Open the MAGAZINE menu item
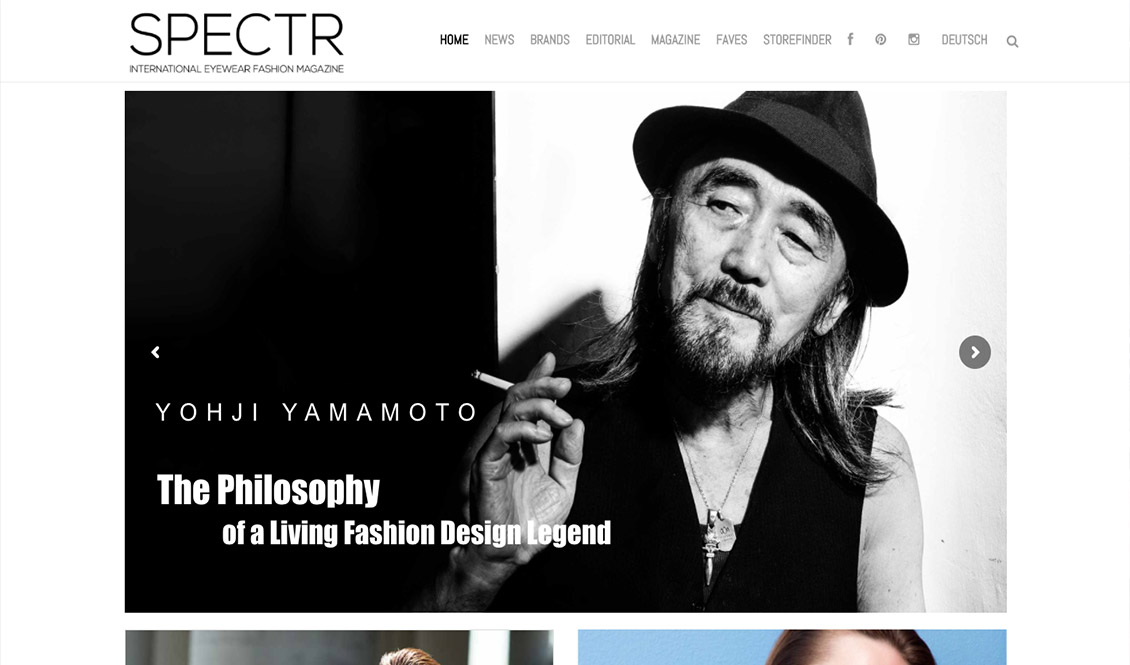1130x665 pixels. (x=675, y=40)
